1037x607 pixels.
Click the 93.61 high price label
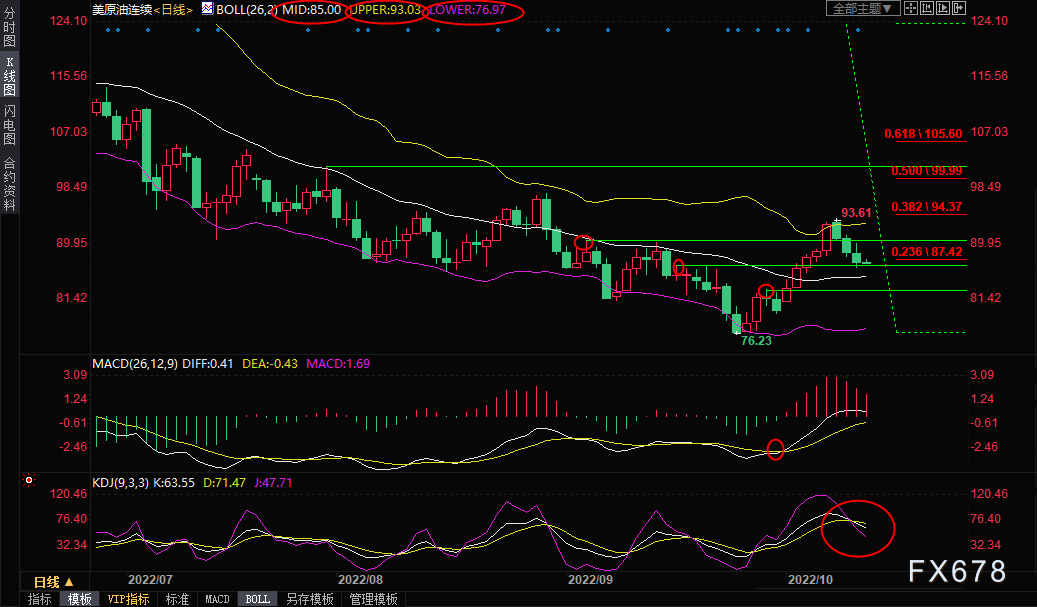[856, 212]
